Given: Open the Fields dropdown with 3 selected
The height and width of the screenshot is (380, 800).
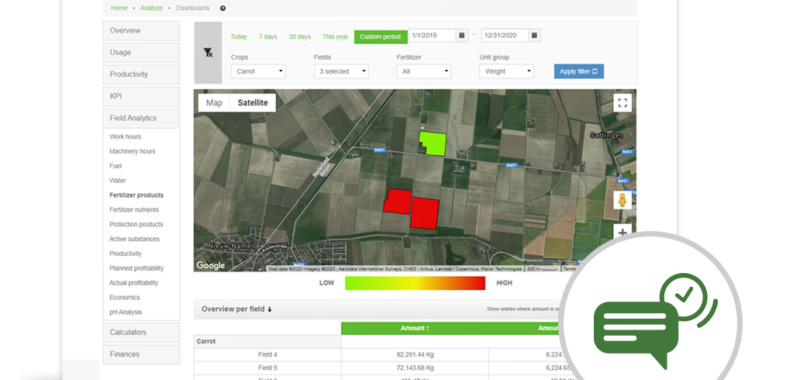Looking at the screenshot, I should (x=341, y=71).
